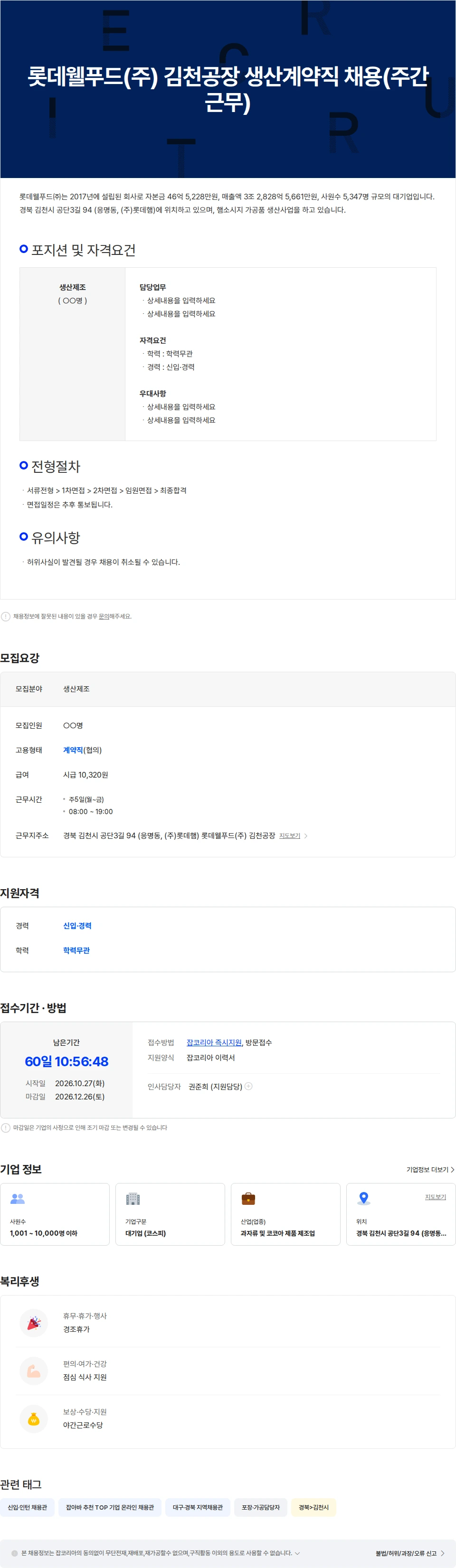
Task: Click the 계약직 employment type text
Action: click(73, 750)
